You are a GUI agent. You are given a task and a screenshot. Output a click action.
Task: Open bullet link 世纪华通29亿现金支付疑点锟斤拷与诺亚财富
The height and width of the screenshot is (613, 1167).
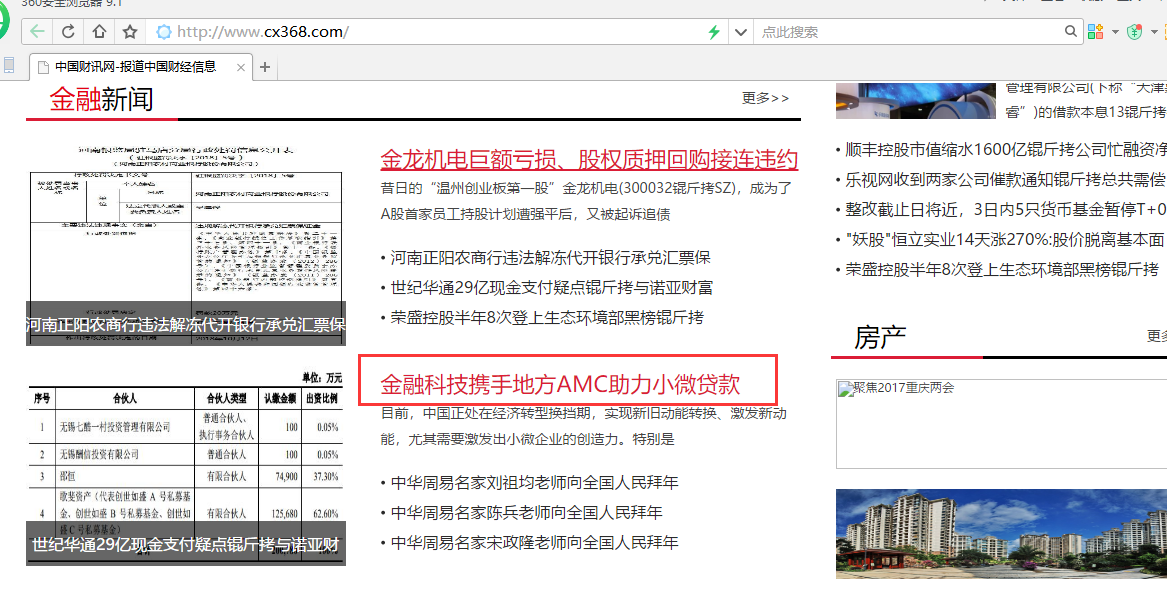click(551, 287)
